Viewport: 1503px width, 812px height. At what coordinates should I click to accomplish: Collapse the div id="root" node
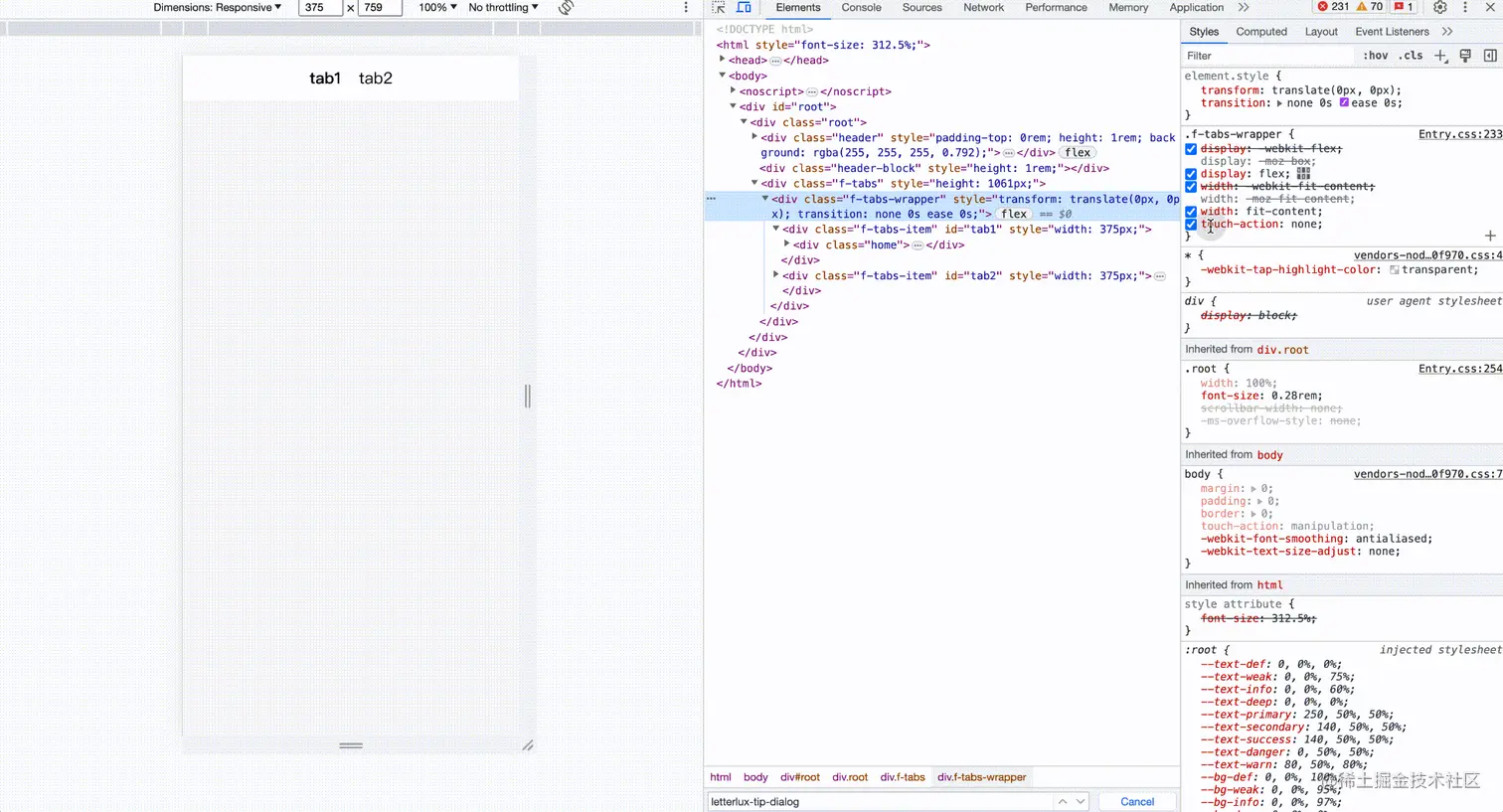click(734, 106)
